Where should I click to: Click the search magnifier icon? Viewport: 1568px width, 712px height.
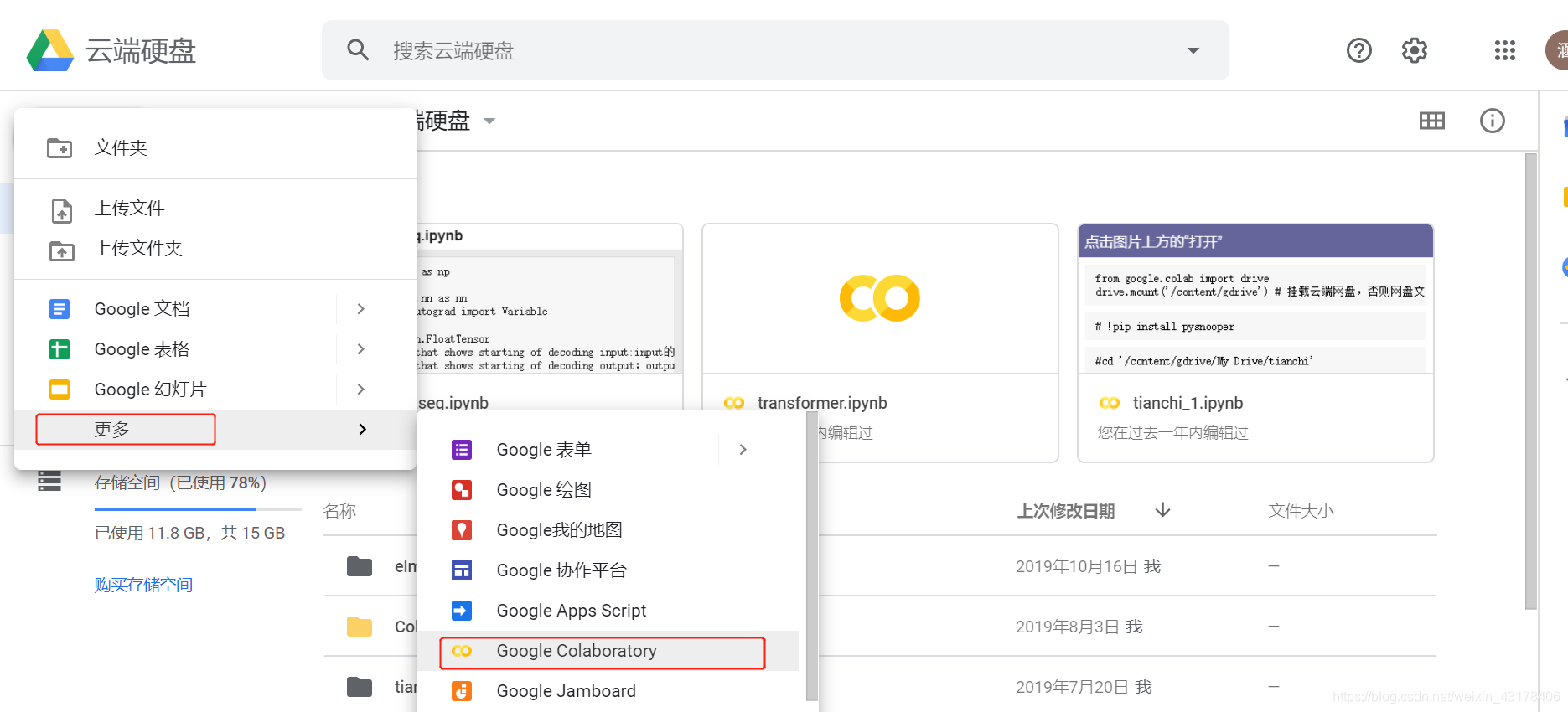(358, 50)
